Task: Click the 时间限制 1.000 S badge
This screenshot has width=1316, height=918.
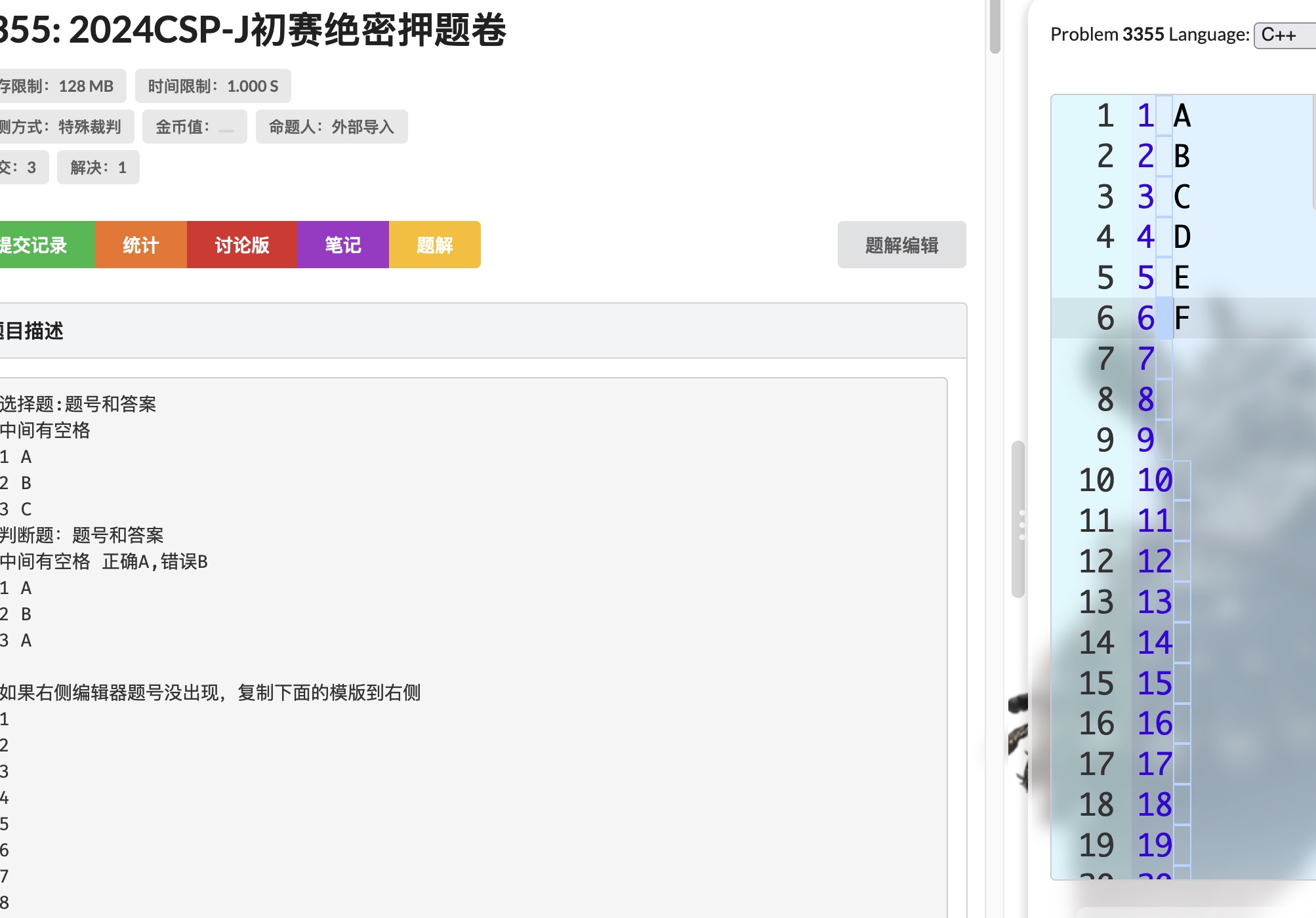Action: [213, 86]
